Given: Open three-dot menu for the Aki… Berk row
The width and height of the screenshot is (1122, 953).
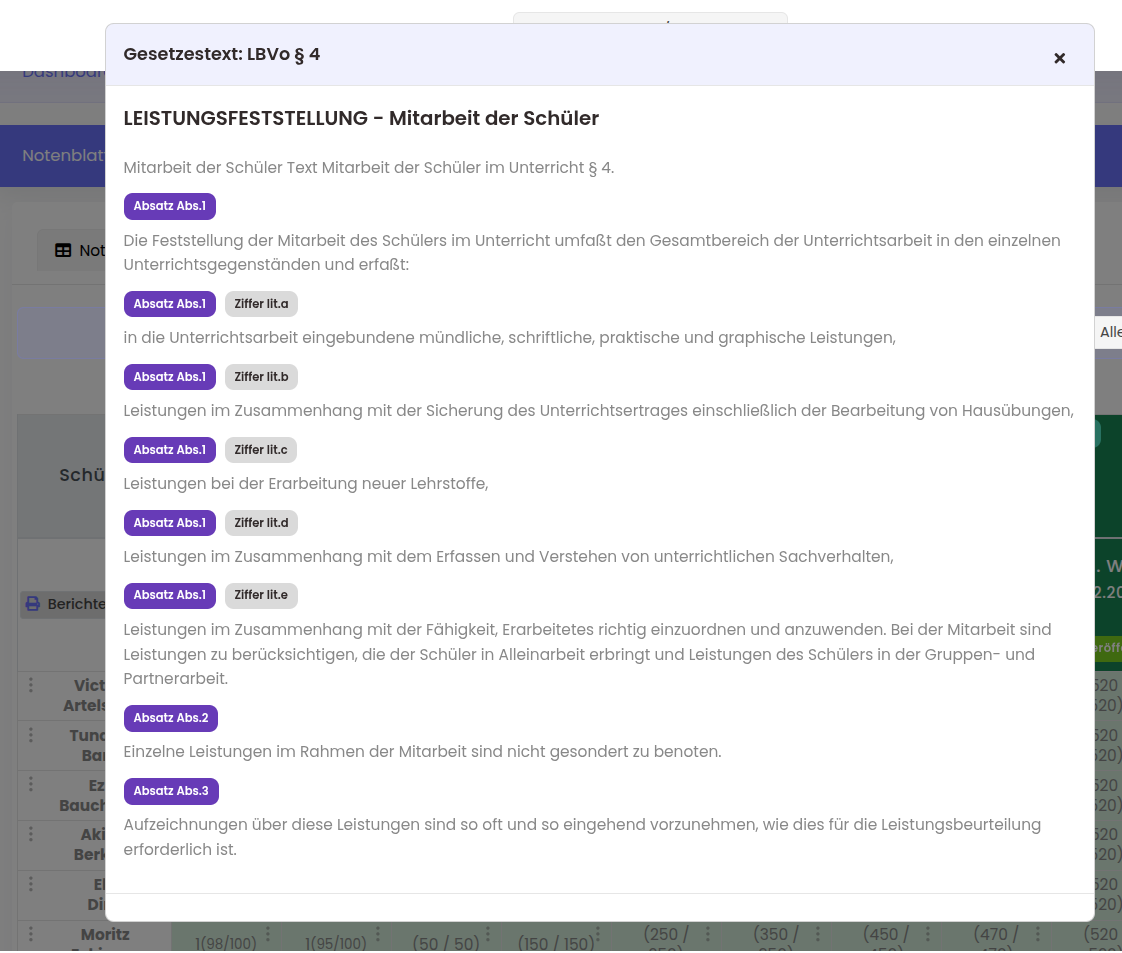Looking at the screenshot, I should tap(31, 834).
